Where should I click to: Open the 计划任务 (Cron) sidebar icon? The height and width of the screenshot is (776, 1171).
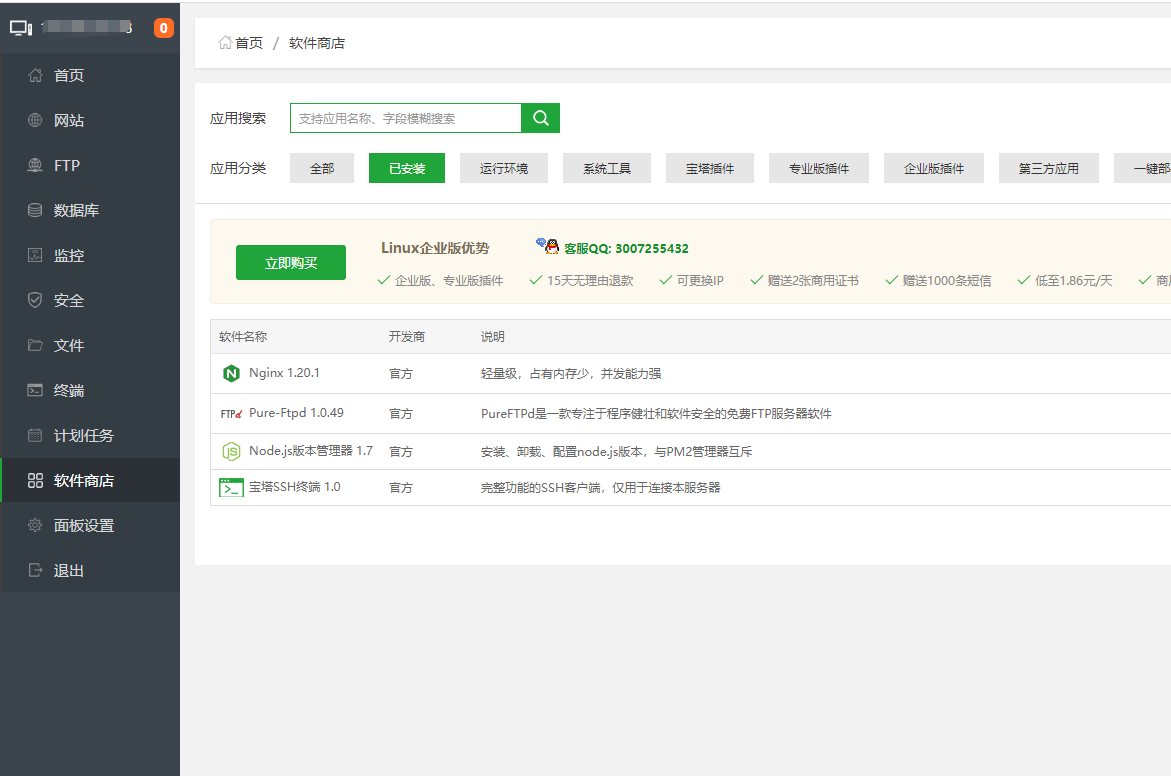point(33,435)
